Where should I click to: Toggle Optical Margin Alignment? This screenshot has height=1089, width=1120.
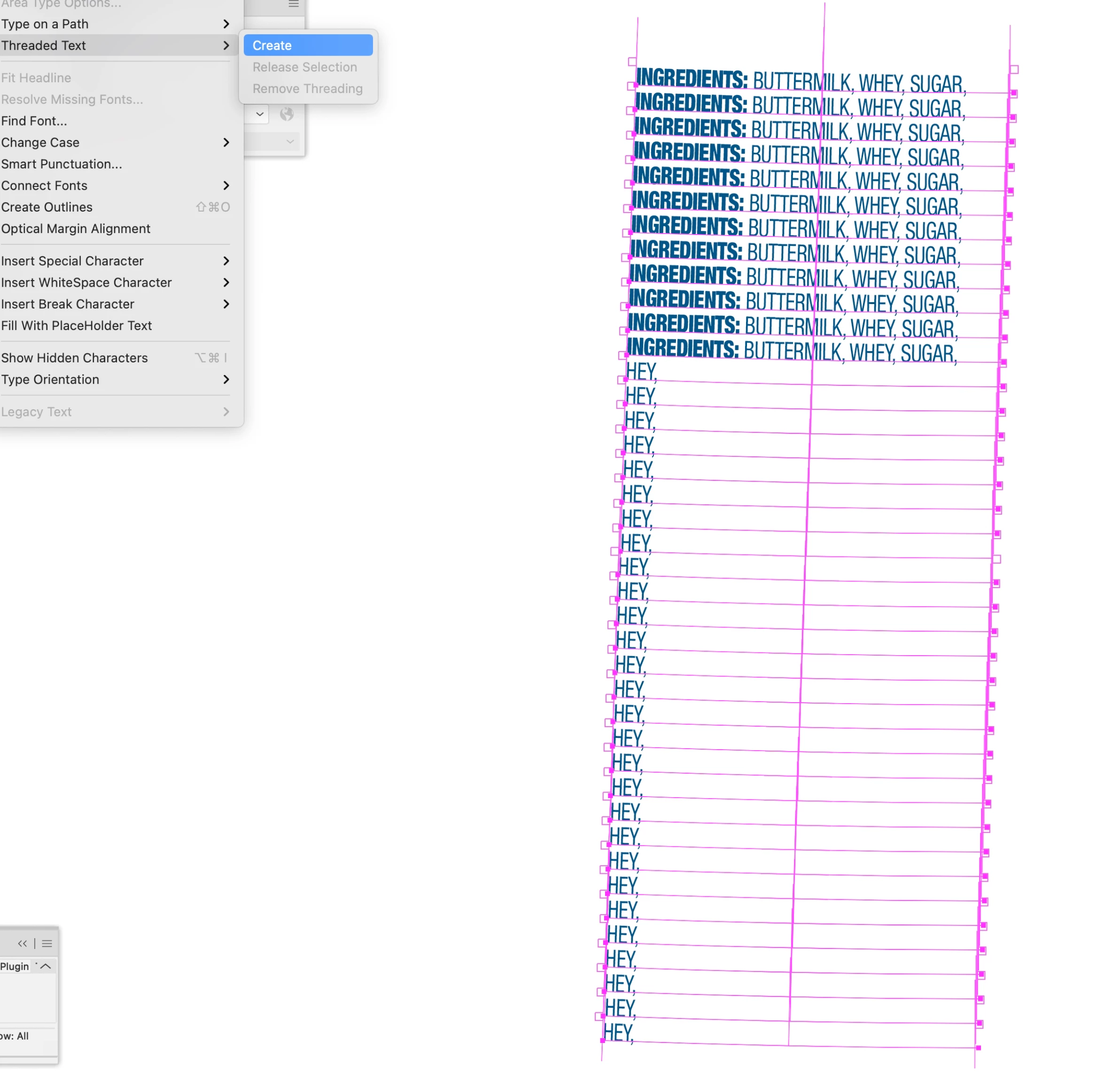click(76, 229)
